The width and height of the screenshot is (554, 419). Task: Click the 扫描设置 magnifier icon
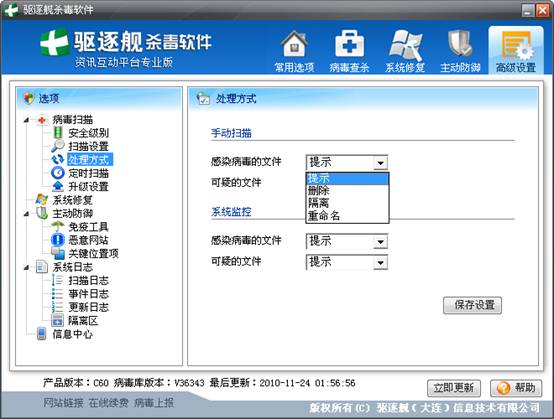click(58, 146)
